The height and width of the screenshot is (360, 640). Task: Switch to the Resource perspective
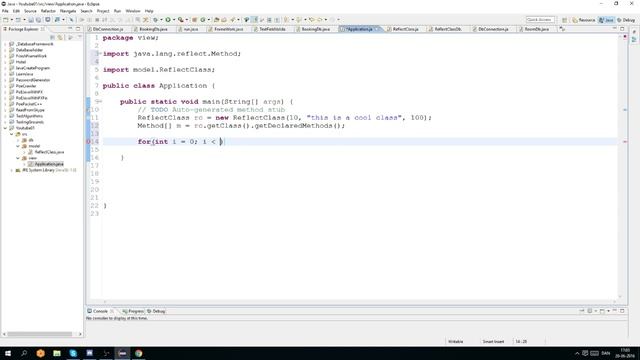584,20
